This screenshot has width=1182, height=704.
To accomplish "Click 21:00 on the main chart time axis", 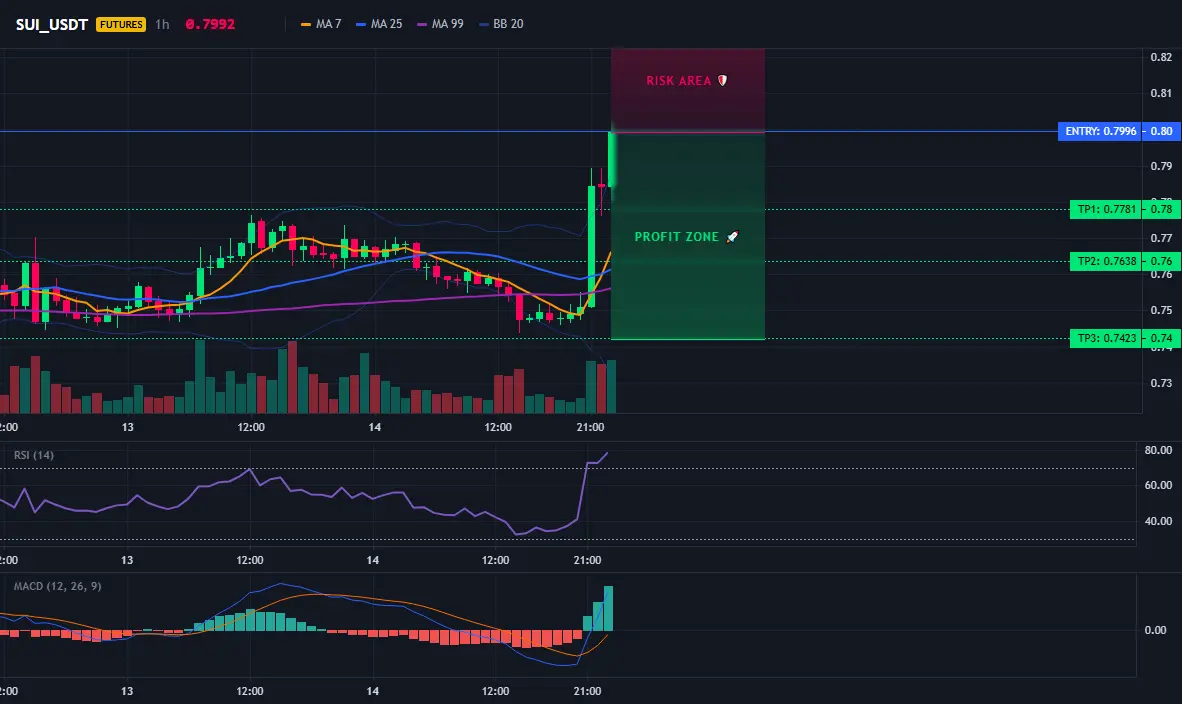I will tap(590, 427).
